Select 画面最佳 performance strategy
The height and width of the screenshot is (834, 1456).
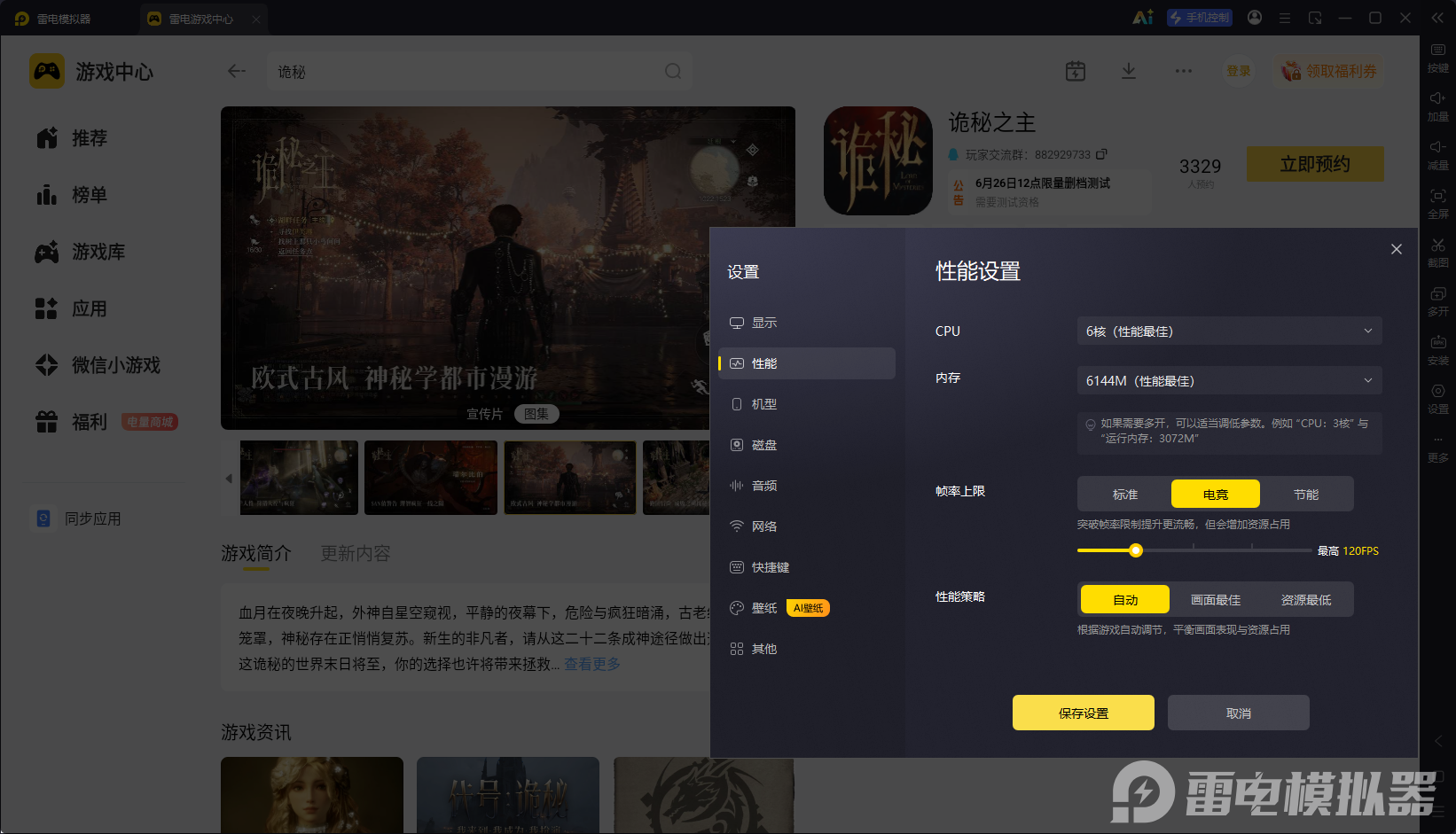[x=1216, y=600]
